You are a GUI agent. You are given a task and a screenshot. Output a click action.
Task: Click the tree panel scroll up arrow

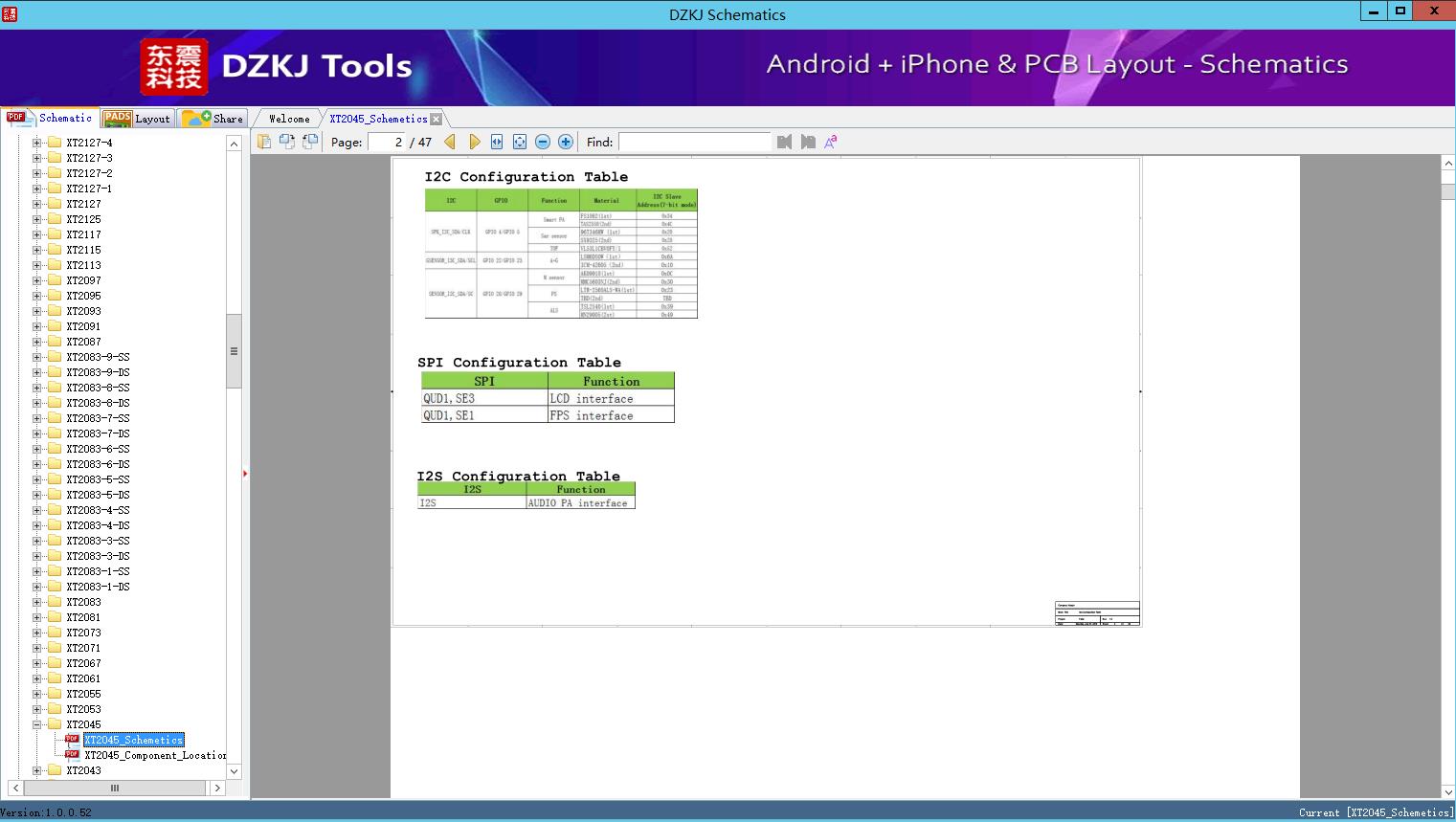click(234, 144)
